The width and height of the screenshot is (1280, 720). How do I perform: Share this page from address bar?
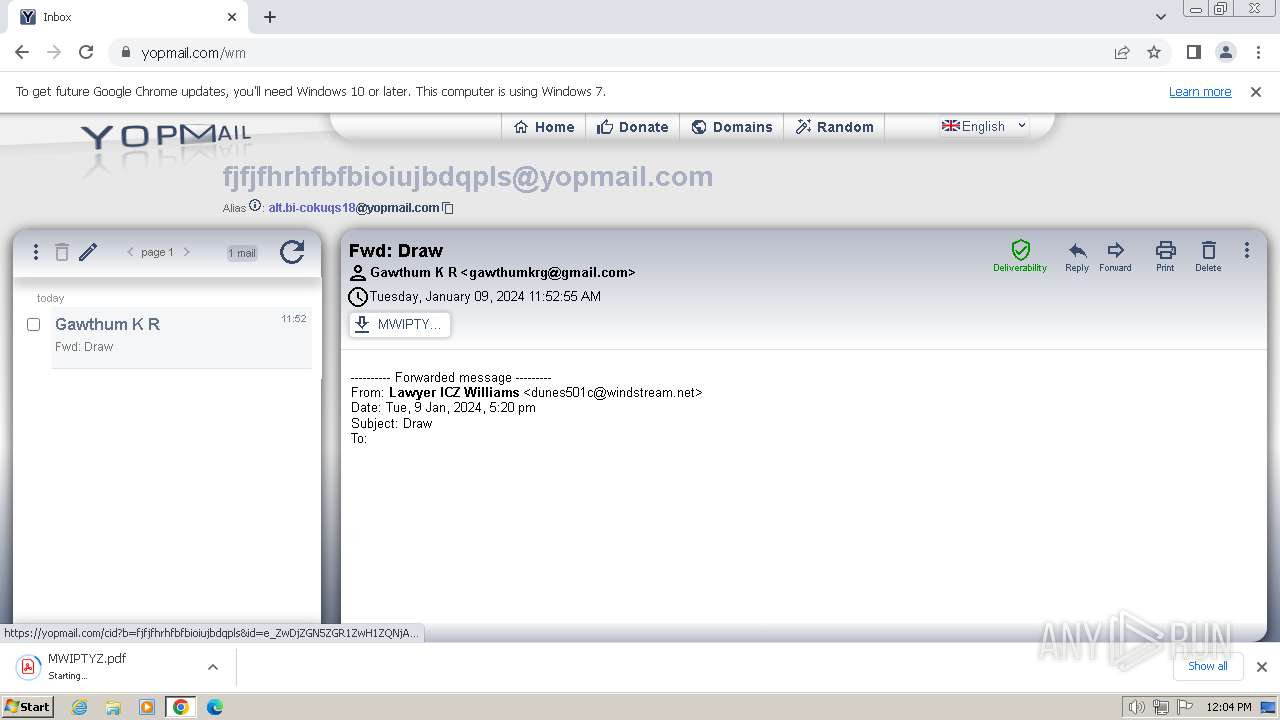tap(1122, 52)
